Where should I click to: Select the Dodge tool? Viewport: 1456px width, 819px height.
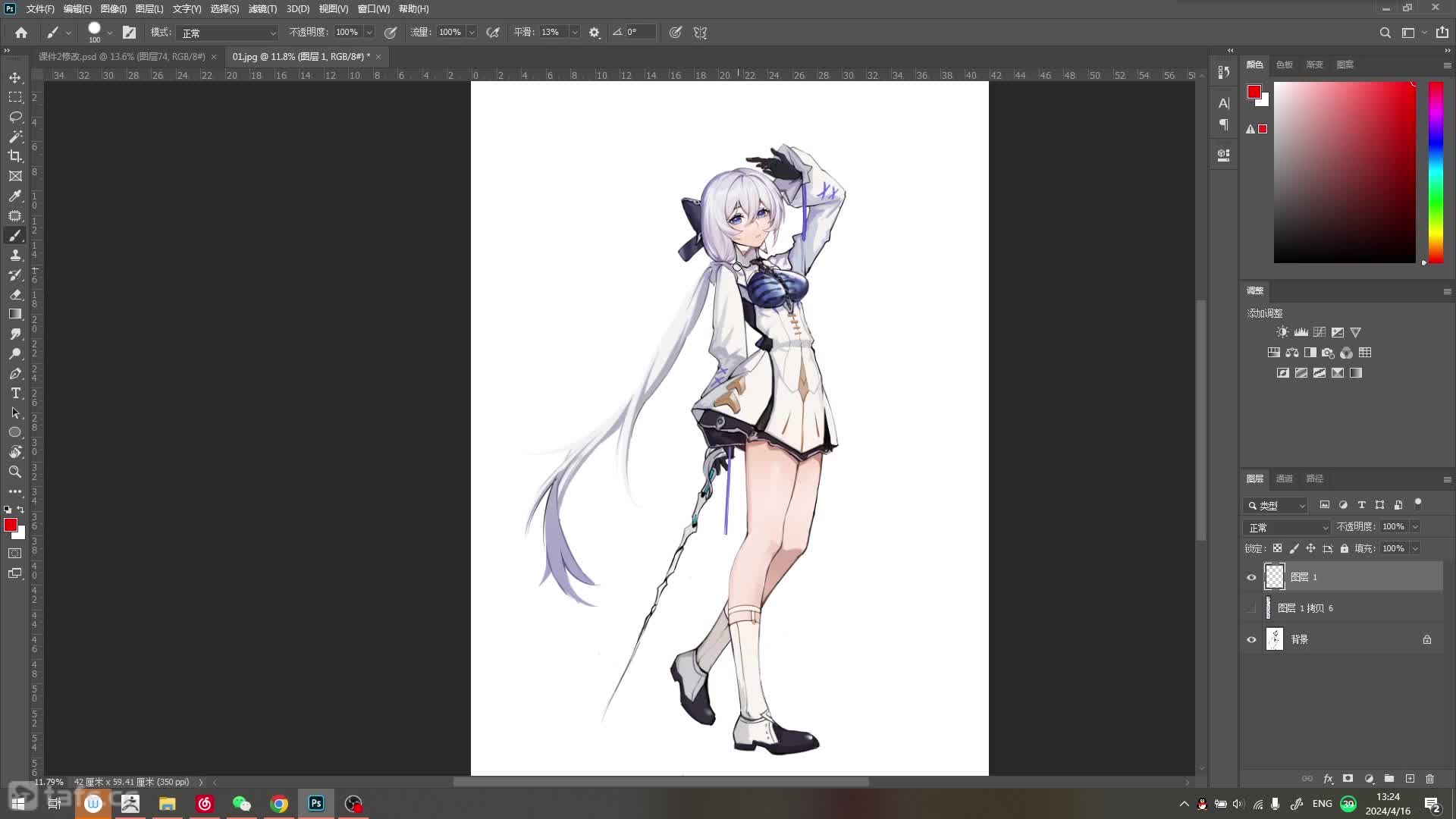[x=15, y=354]
